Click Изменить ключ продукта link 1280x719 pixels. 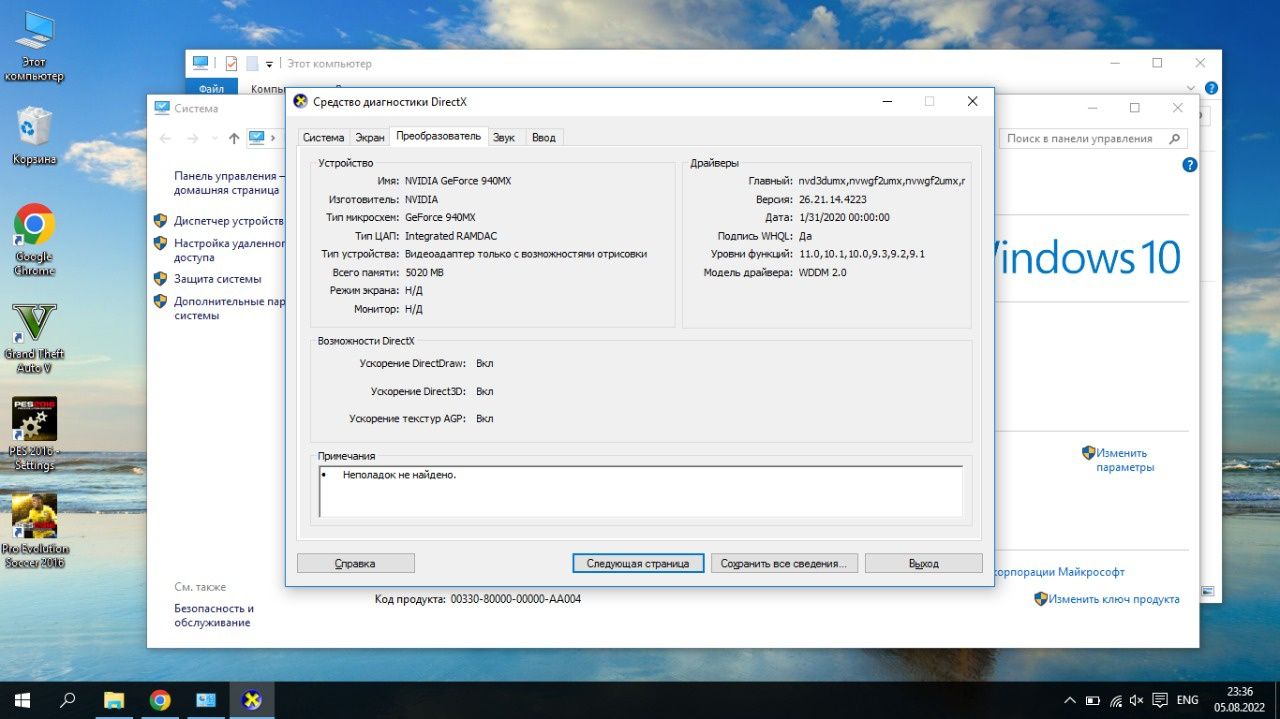(x=1114, y=599)
